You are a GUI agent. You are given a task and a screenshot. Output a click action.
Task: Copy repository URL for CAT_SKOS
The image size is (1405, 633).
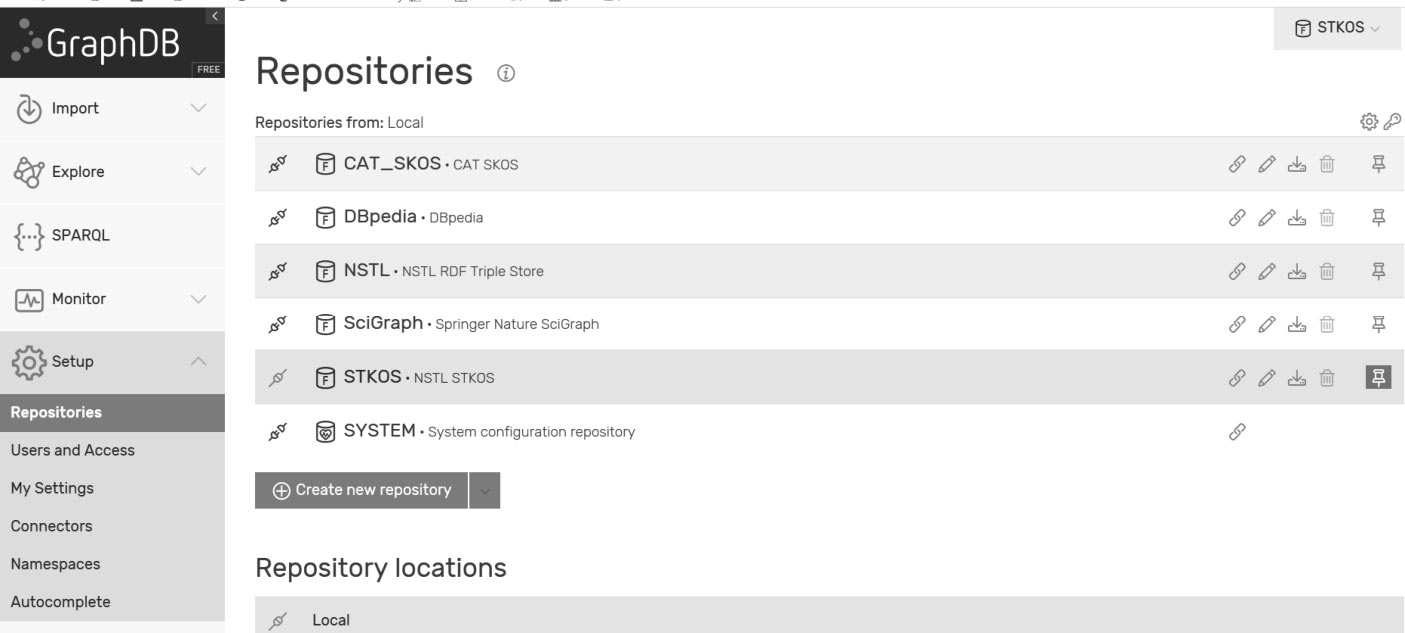coord(1238,164)
